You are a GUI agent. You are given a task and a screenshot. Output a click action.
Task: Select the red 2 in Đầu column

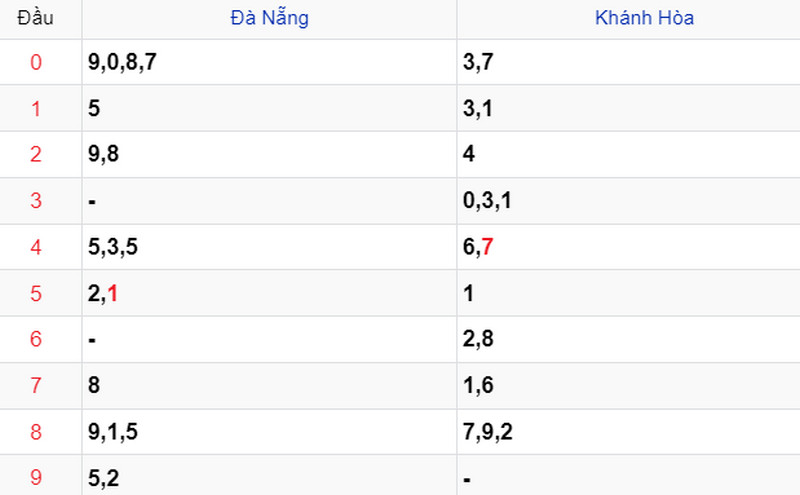click(36, 154)
